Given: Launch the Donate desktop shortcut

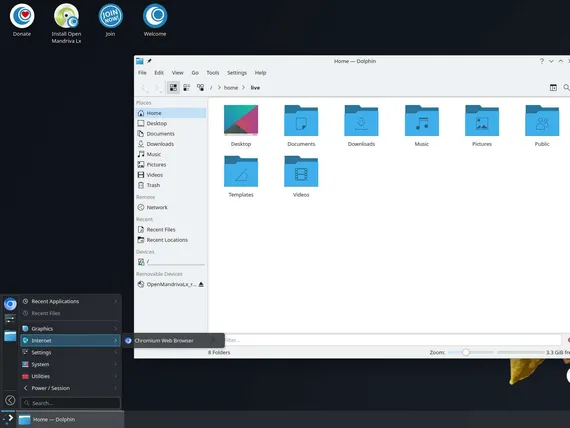Looking at the screenshot, I should [x=22, y=20].
